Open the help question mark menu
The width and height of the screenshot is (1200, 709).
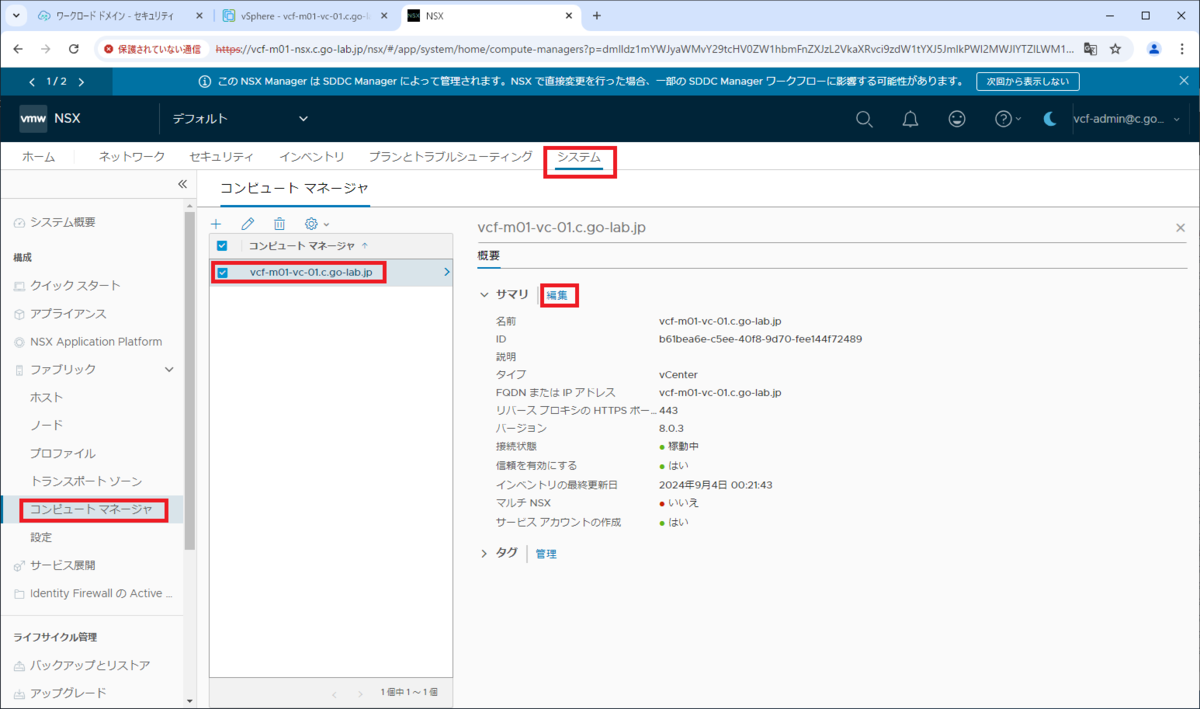click(x=1007, y=119)
